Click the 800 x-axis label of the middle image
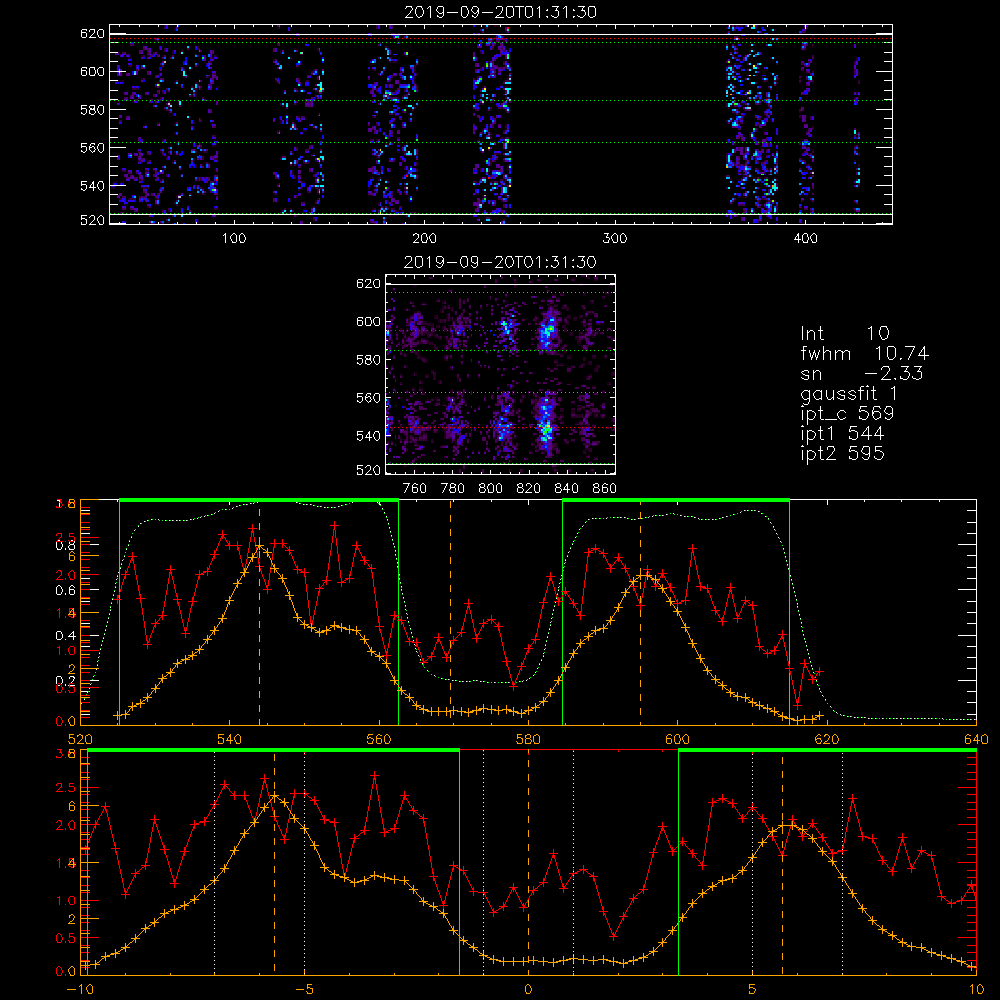This screenshot has width=1000, height=1000. [x=490, y=489]
